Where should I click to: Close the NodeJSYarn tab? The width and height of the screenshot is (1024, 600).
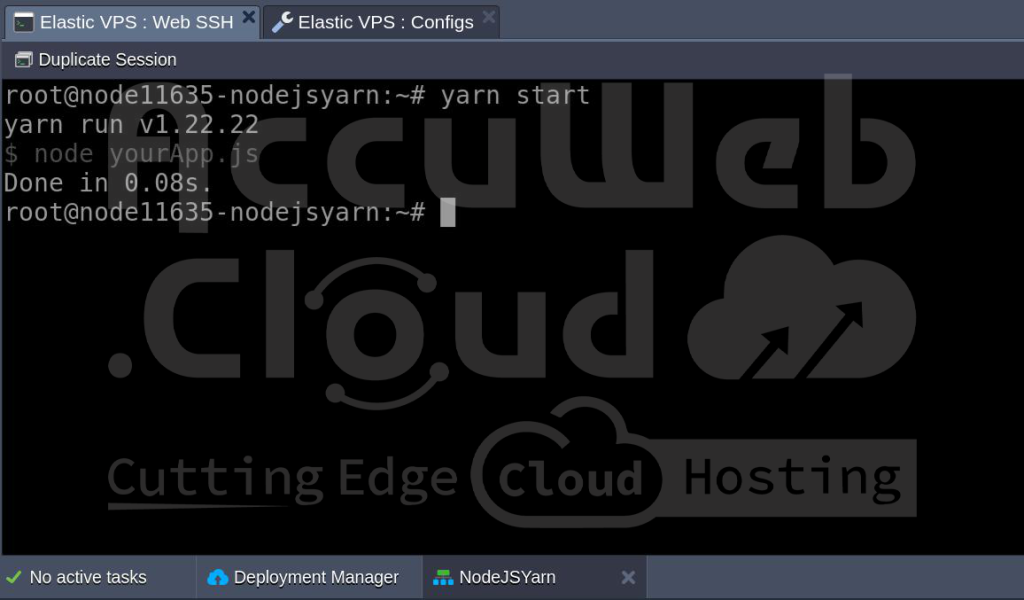(628, 577)
